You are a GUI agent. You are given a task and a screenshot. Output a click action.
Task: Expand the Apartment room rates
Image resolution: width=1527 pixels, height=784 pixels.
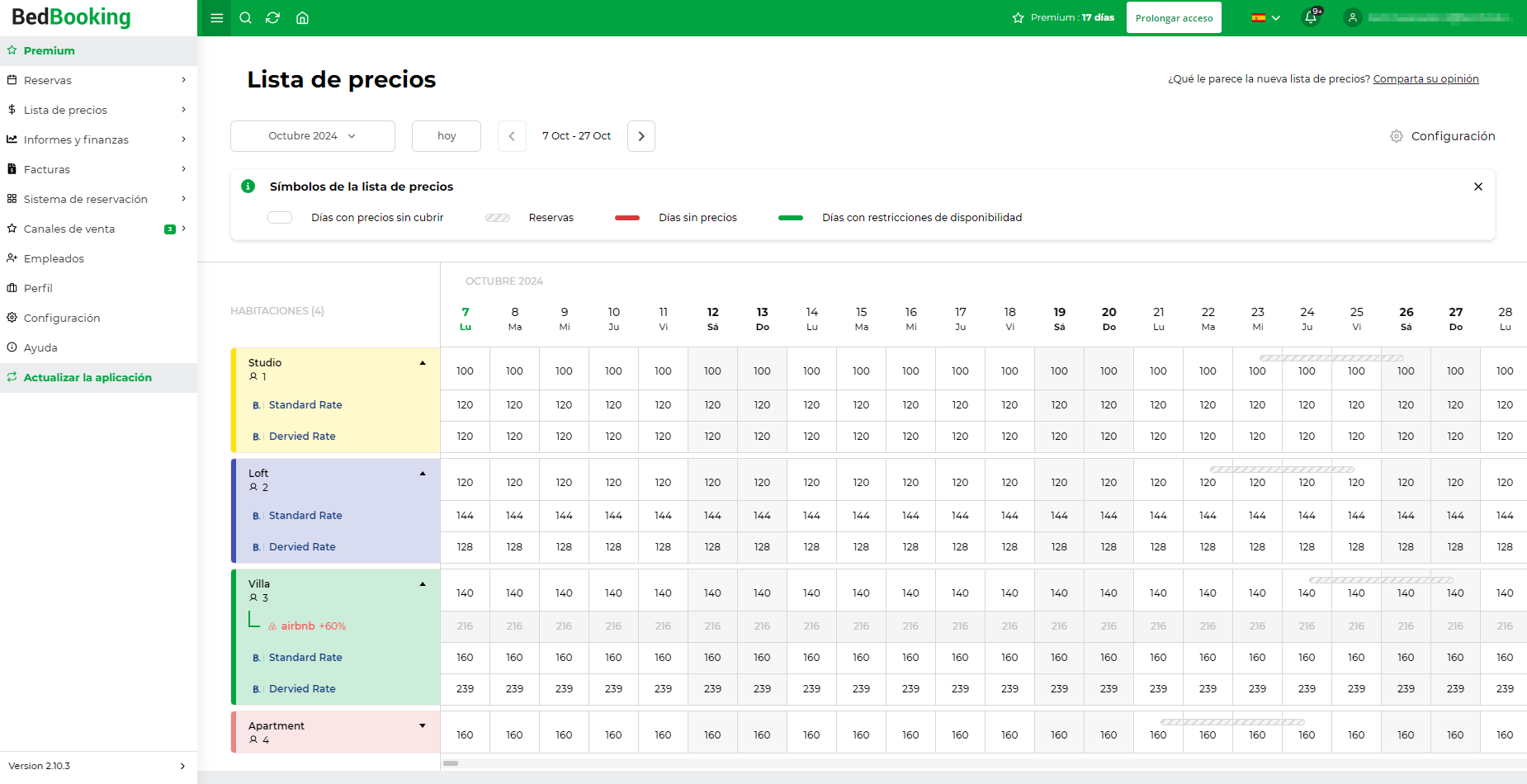tap(423, 726)
